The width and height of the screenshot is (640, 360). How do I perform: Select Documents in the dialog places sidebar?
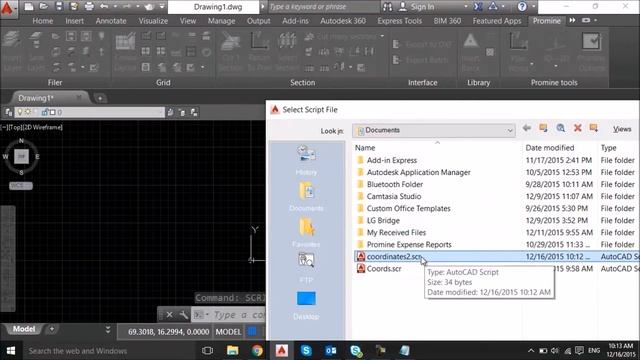pos(306,196)
